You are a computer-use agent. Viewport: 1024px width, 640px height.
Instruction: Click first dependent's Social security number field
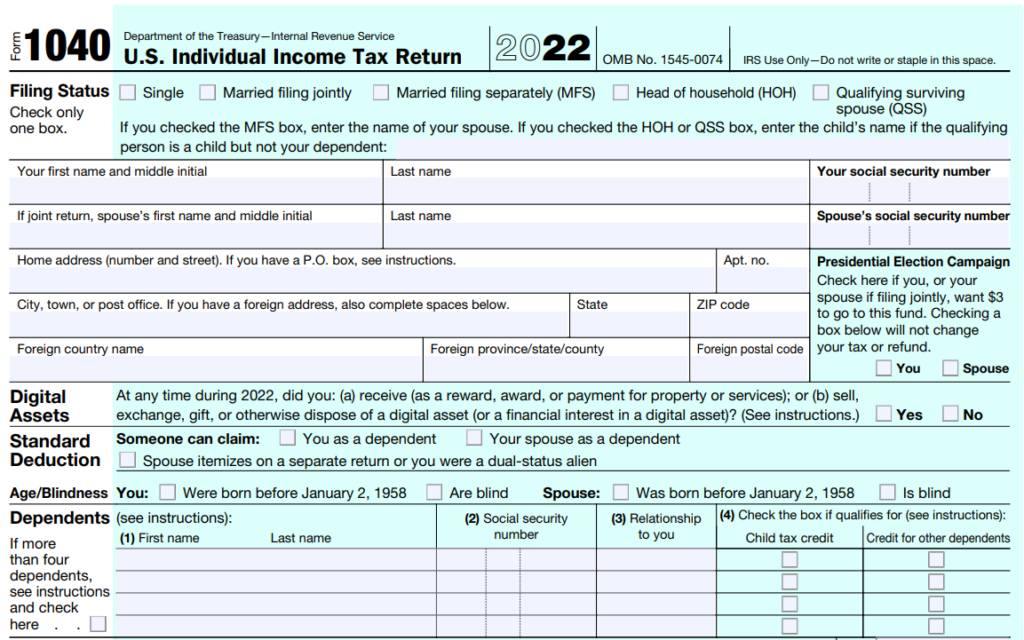pyautogui.click(x=517, y=560)
